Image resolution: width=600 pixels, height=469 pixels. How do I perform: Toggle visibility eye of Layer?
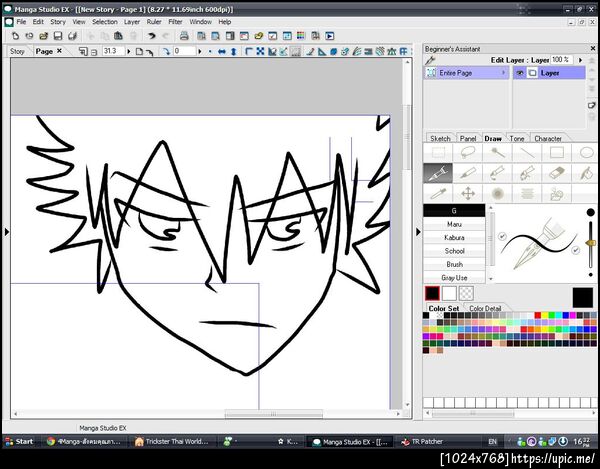coord(520,73)
